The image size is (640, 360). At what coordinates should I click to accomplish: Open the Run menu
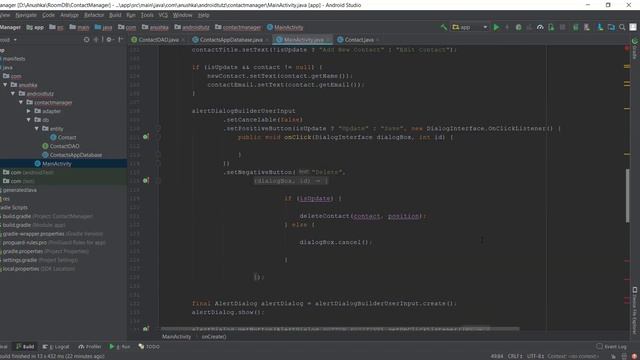pos(131,15)
